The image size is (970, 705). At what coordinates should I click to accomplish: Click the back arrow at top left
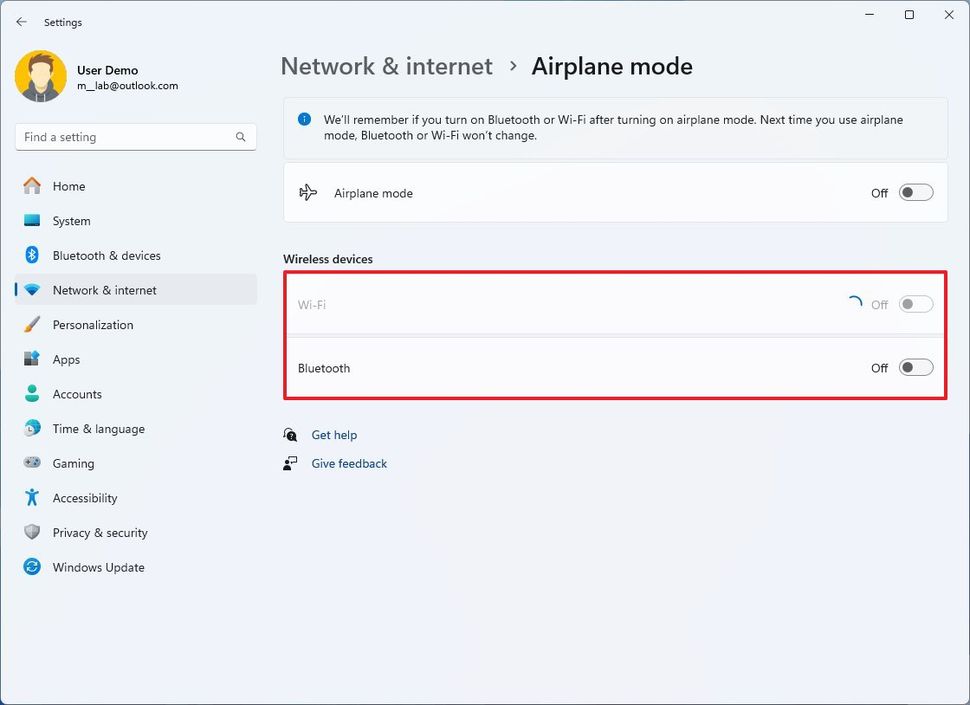point(21,21)
